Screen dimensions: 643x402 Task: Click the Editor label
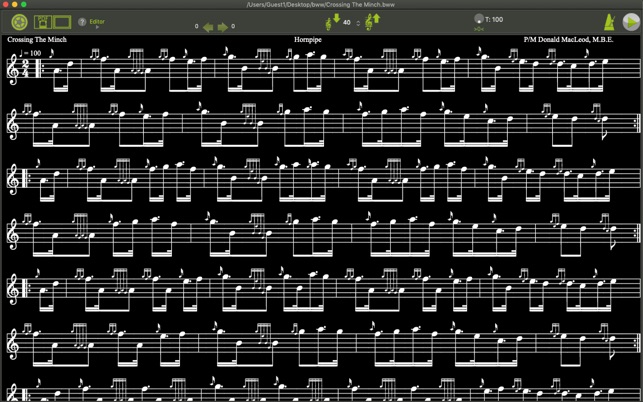click(97, 21)
